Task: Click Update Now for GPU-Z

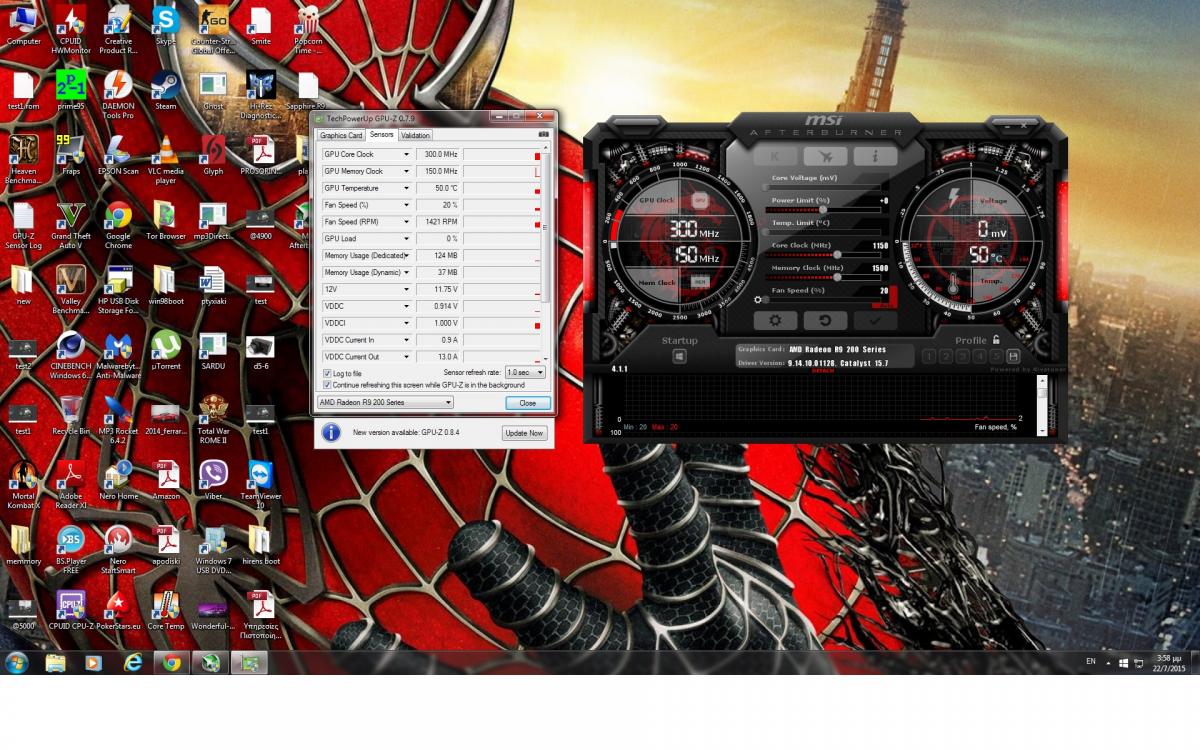Action: (524, 433)
